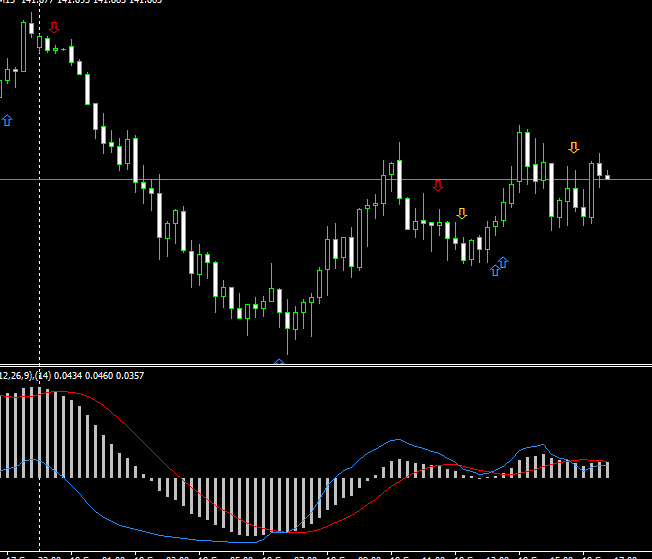Select the latest candle at the chart's right end
Screen dimensions: 652x559
[607, 177]
